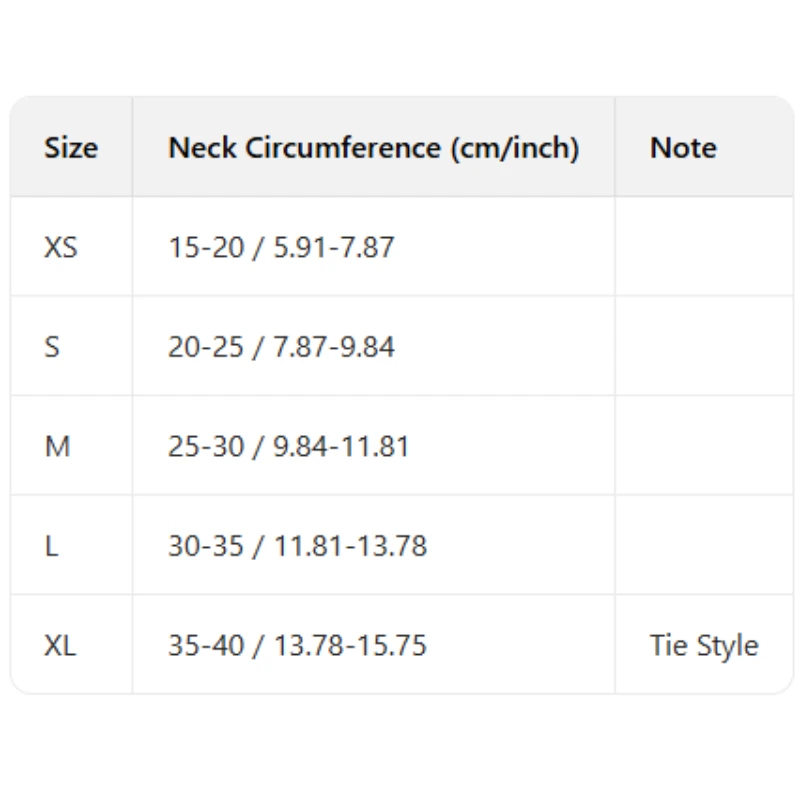
Task: Select the XS size cell
Action: pos(61,247)
